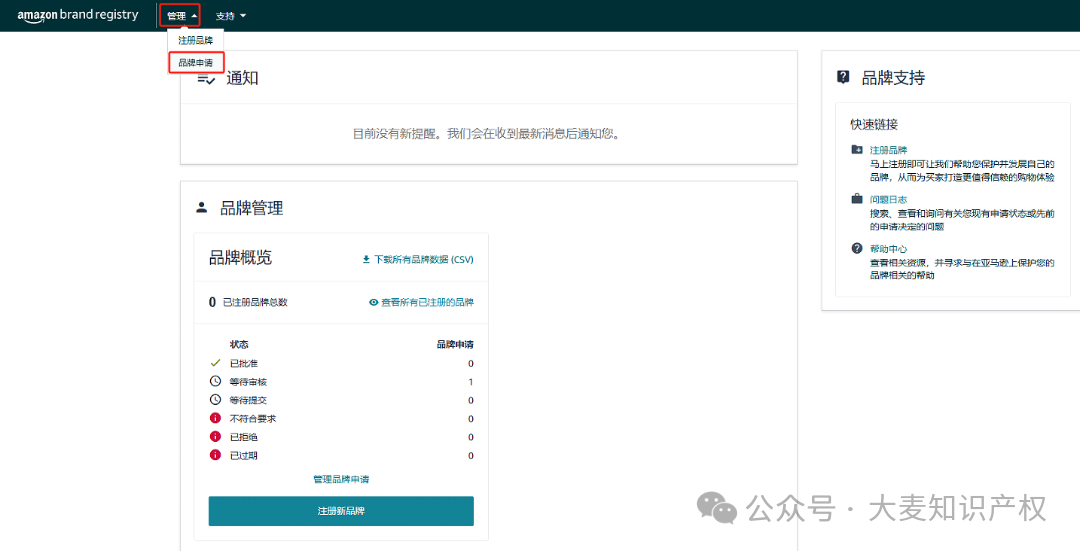Click the 品牌支持 help bubble icon

(843, 77)
